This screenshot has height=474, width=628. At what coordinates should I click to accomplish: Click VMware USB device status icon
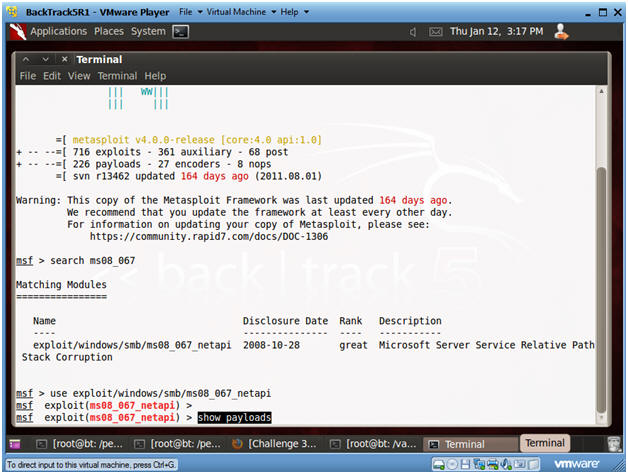point(520,464)
